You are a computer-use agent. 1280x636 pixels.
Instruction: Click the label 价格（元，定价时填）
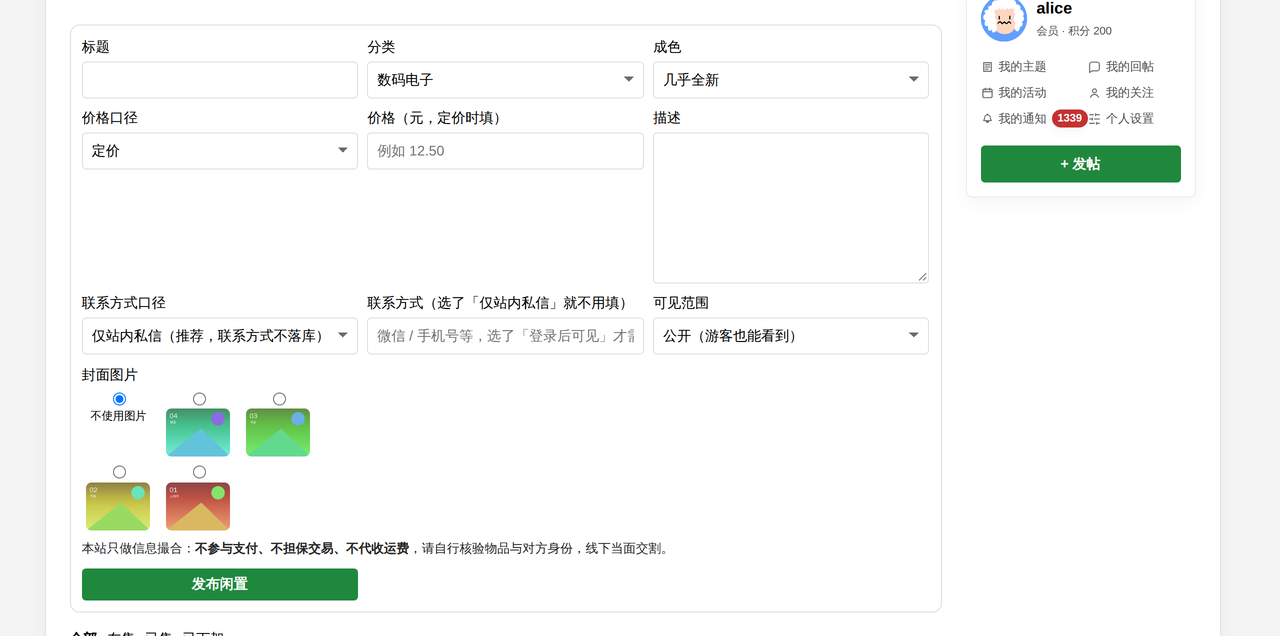tap(437, 118)
